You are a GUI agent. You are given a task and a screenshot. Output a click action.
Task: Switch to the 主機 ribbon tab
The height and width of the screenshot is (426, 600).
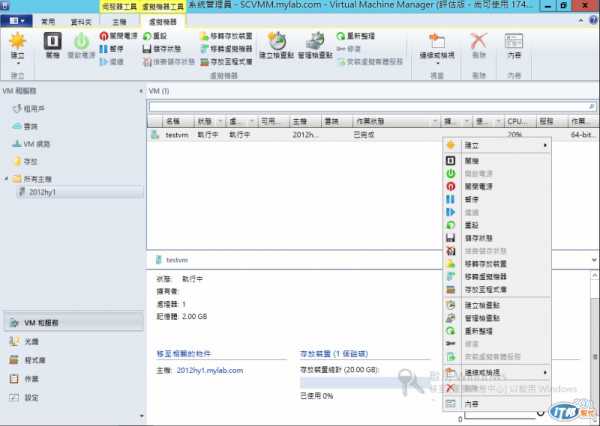point(119,22)
